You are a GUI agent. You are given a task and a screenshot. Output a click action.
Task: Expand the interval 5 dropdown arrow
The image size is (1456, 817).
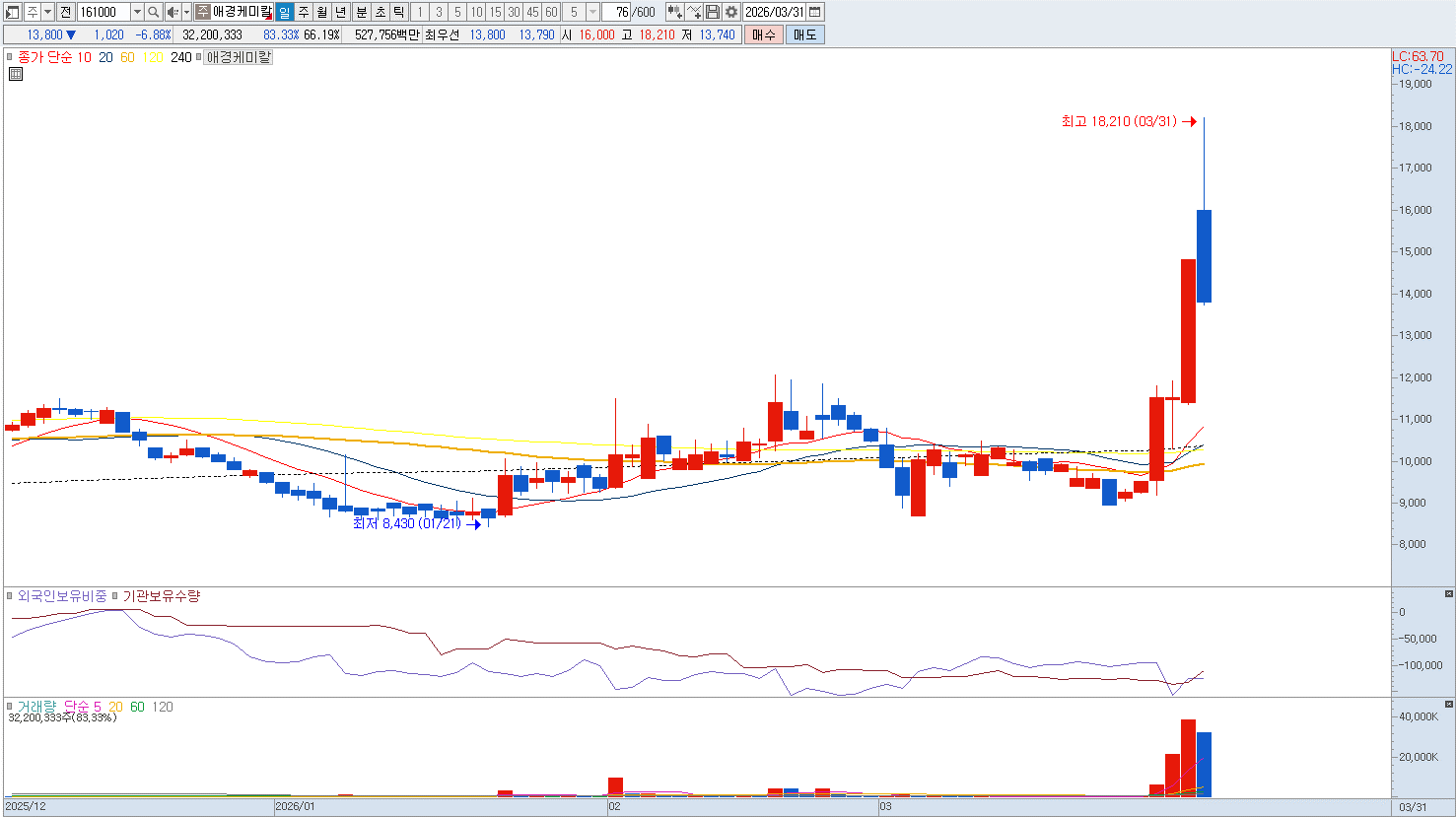pos(592,12)
